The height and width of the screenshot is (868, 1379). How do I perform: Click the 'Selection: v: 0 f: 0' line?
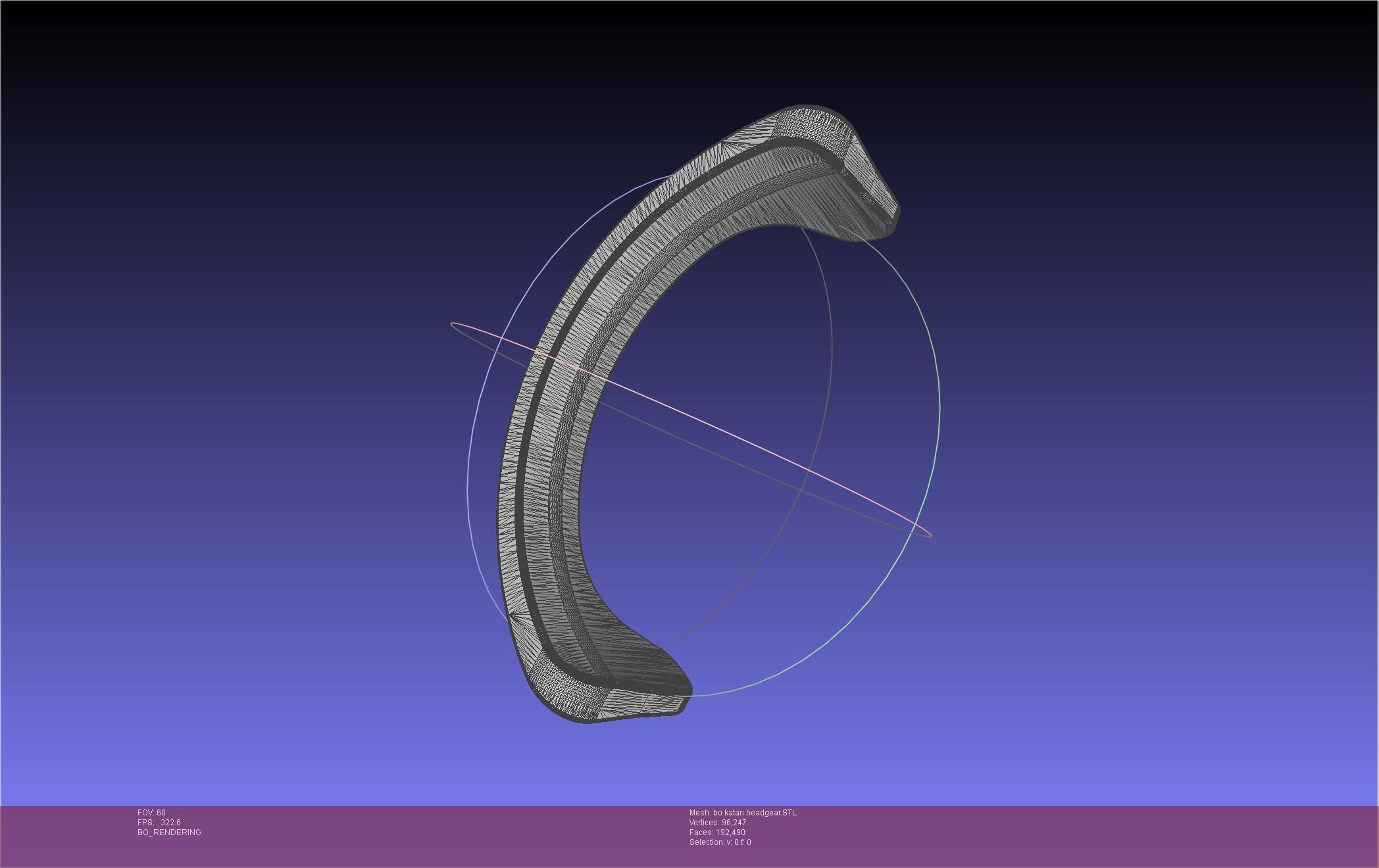720,842
